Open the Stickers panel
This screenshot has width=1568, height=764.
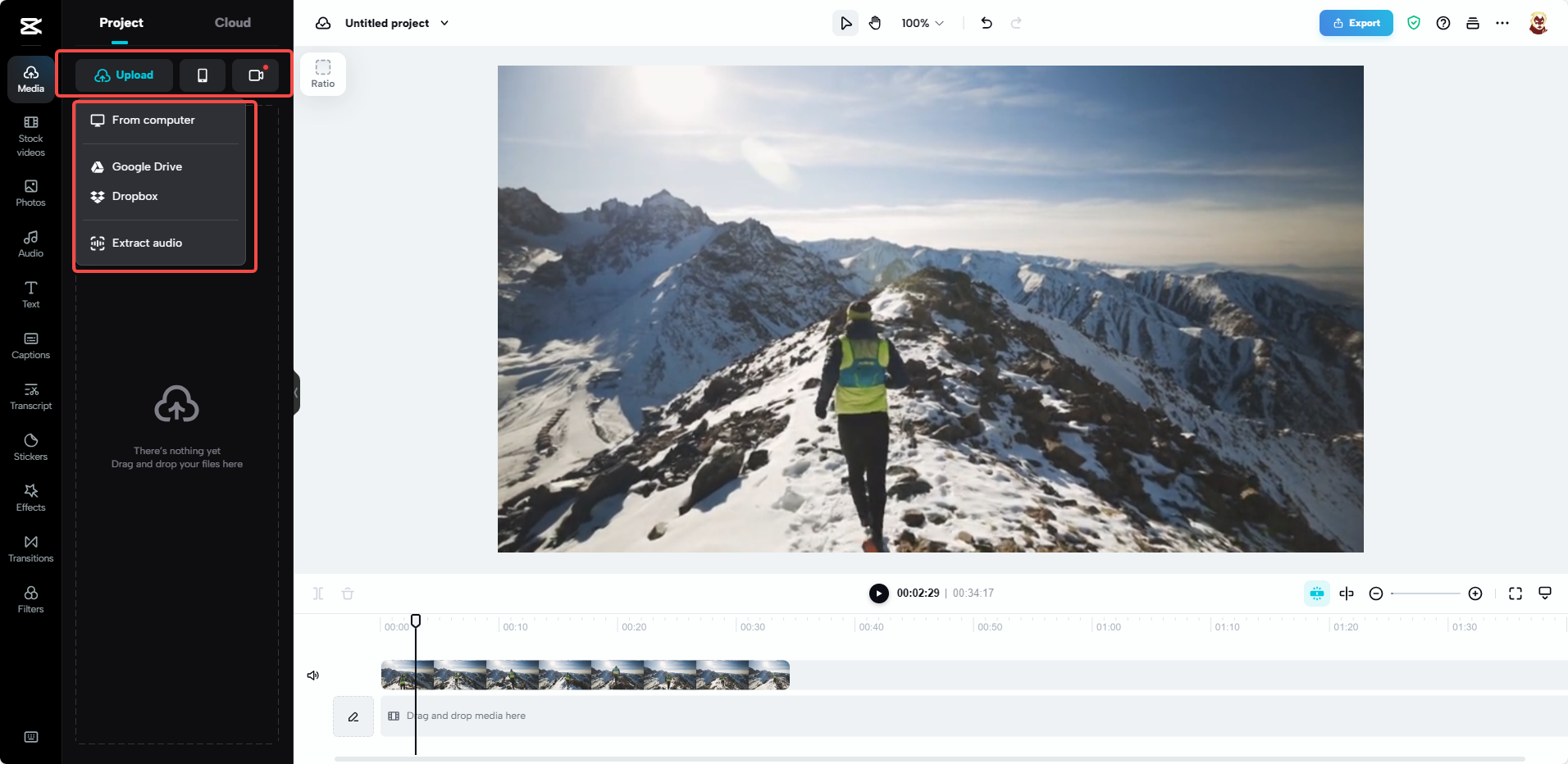coord(31,448)
